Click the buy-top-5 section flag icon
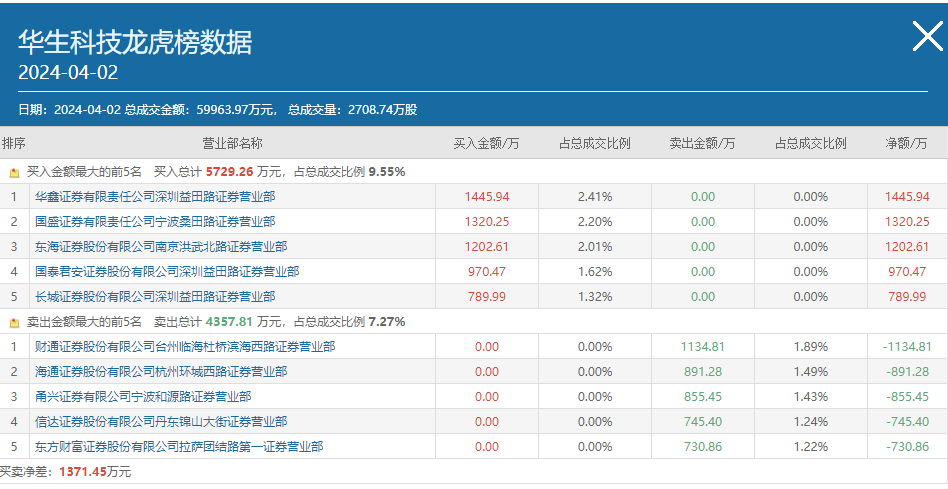The height and width of the screenshot is (489, 948). (15, 173)
